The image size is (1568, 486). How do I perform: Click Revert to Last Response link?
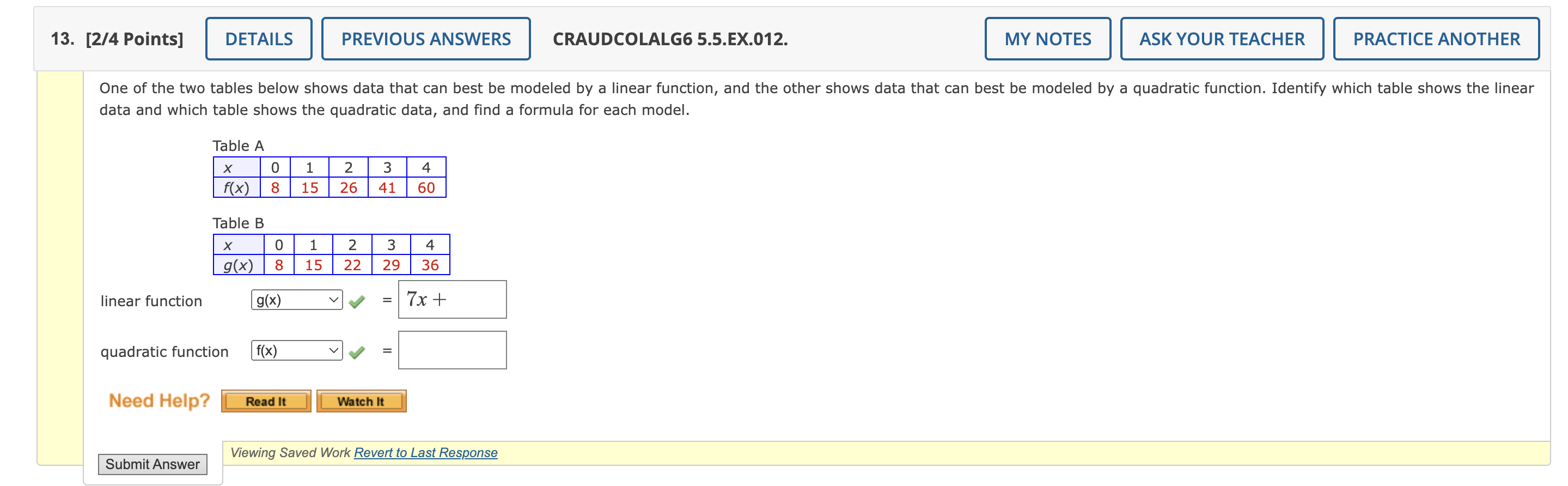click(x=425, y=453)
